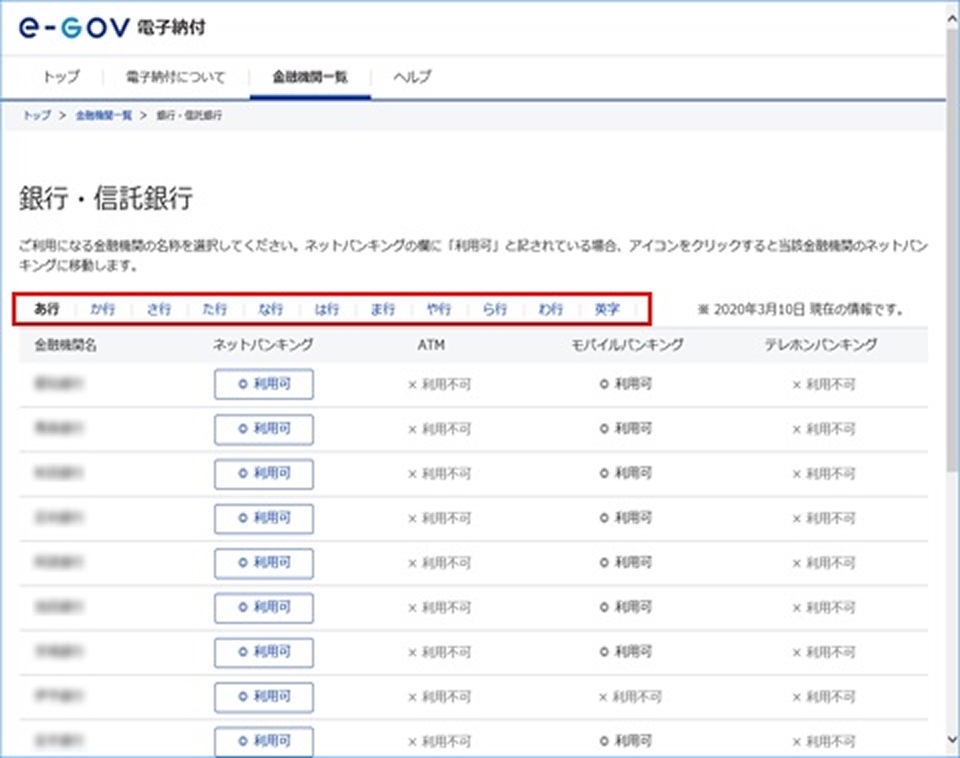This screenshot has height=758, width=960.
Task: Switch to the 金融機関一覧 tab
Action: tap(310, 76)
